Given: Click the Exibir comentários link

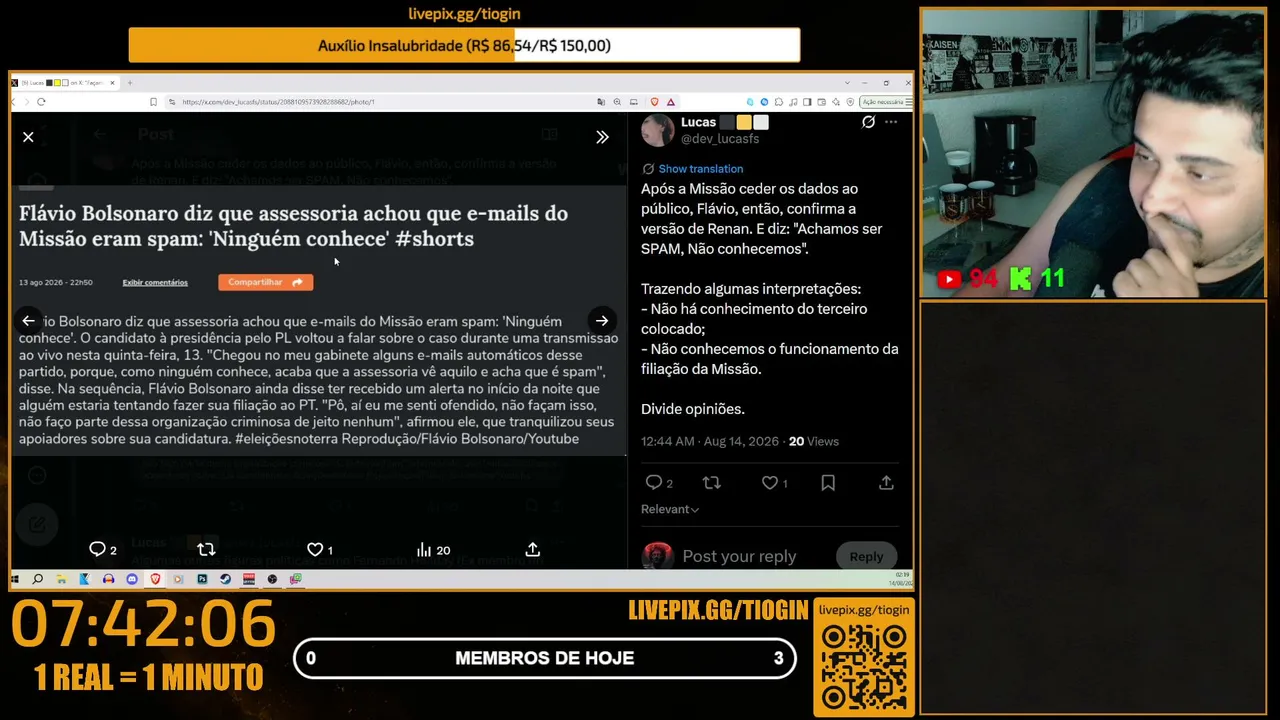Looking at the screenshot, I should tap(155, 283).
